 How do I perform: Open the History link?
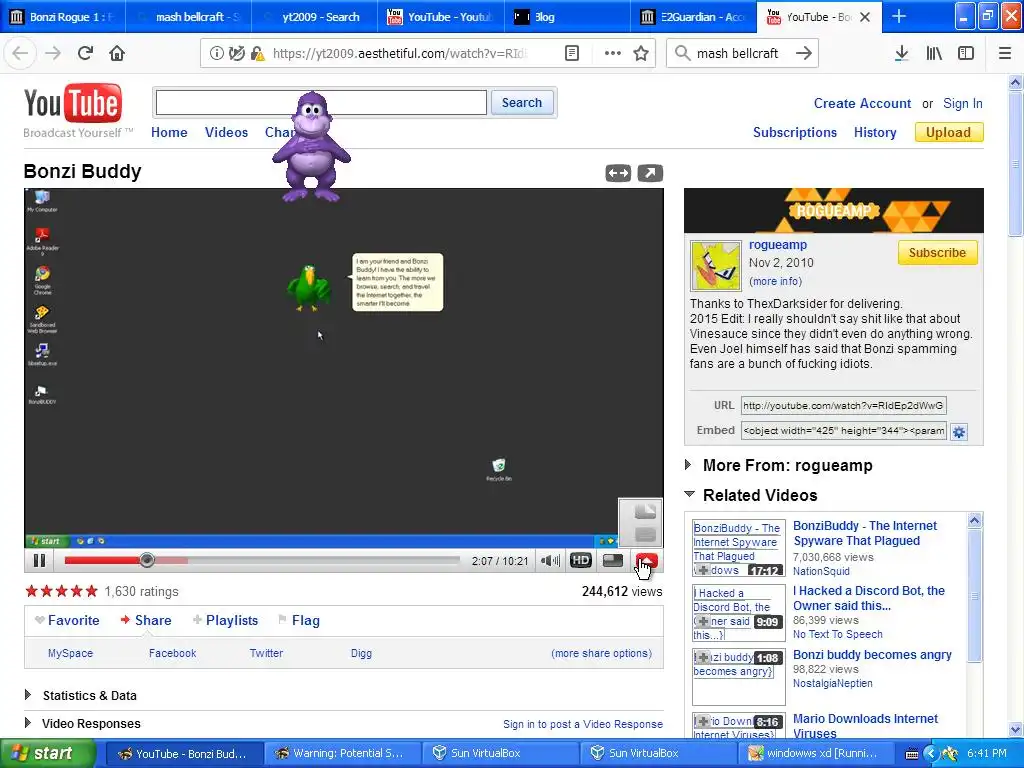tap(875, 132)
